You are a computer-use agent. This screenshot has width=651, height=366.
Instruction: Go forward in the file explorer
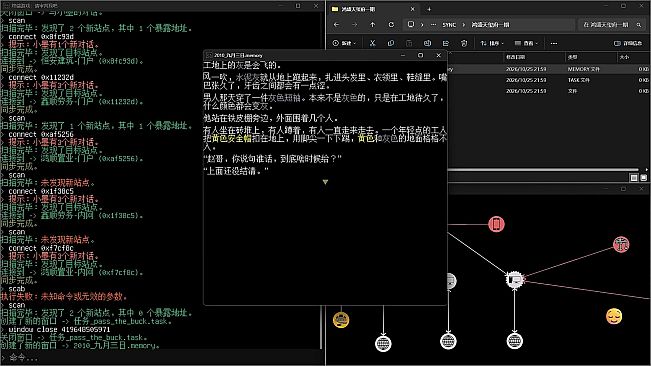[354, 24]
